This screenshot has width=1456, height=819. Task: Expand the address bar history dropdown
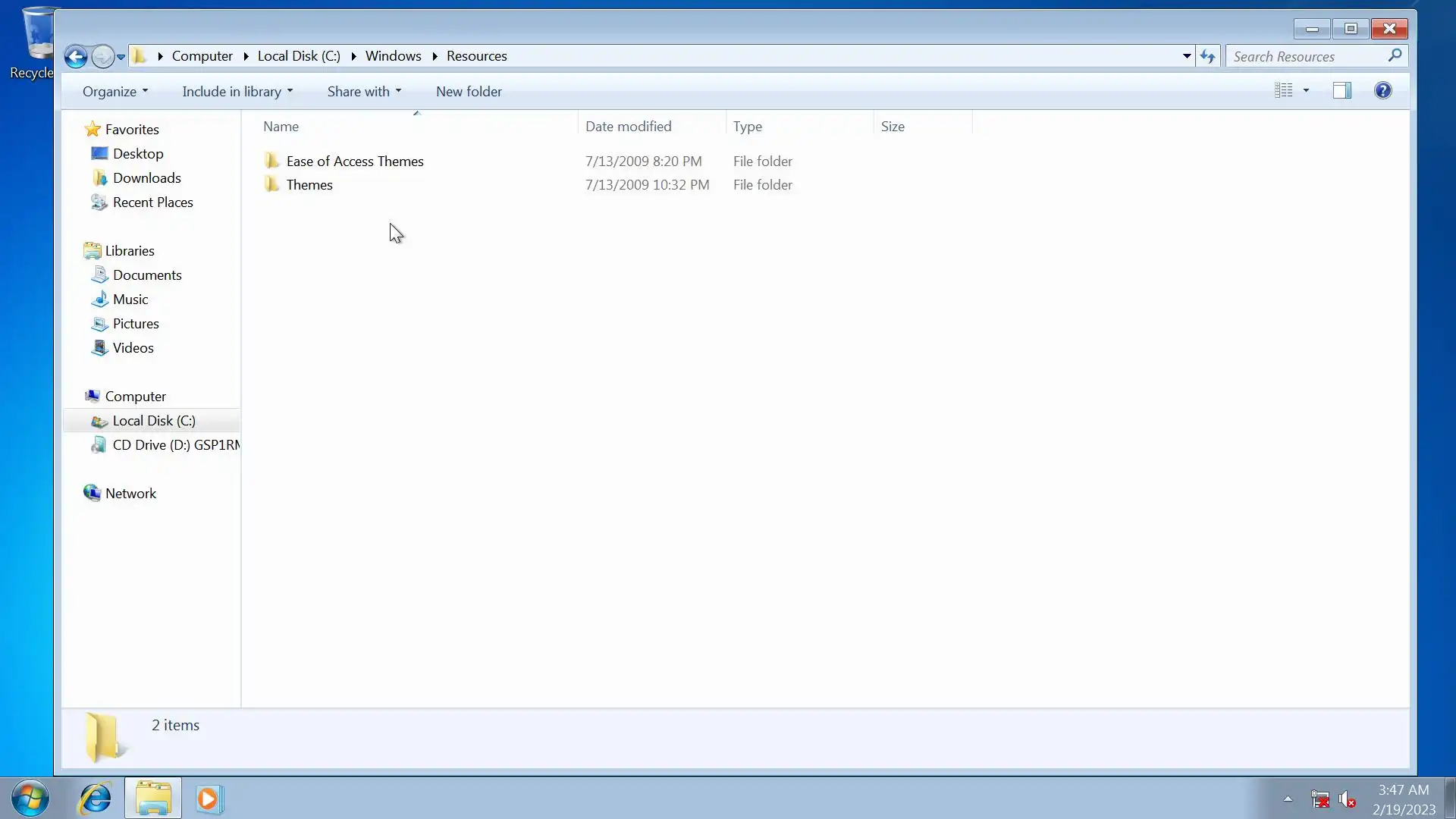coord(1186,56)
